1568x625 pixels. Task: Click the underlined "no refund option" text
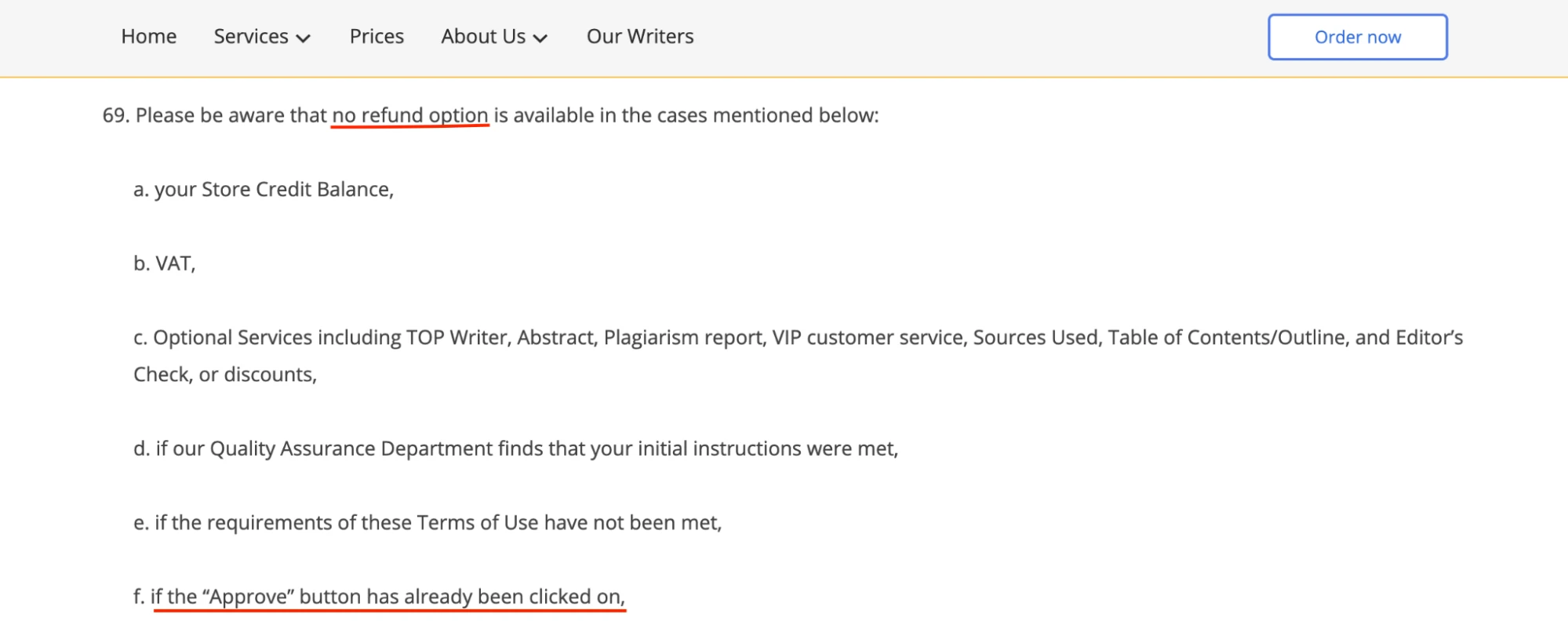click(x=409, y=115)
